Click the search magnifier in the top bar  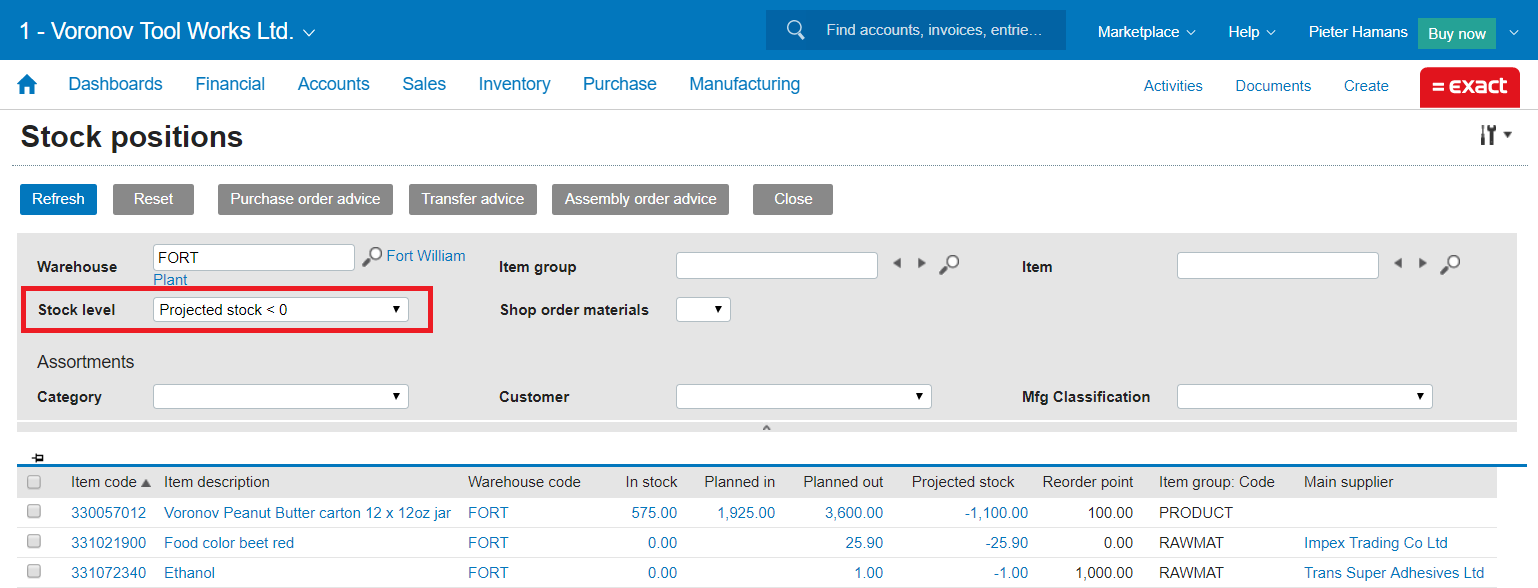point(796,30)
